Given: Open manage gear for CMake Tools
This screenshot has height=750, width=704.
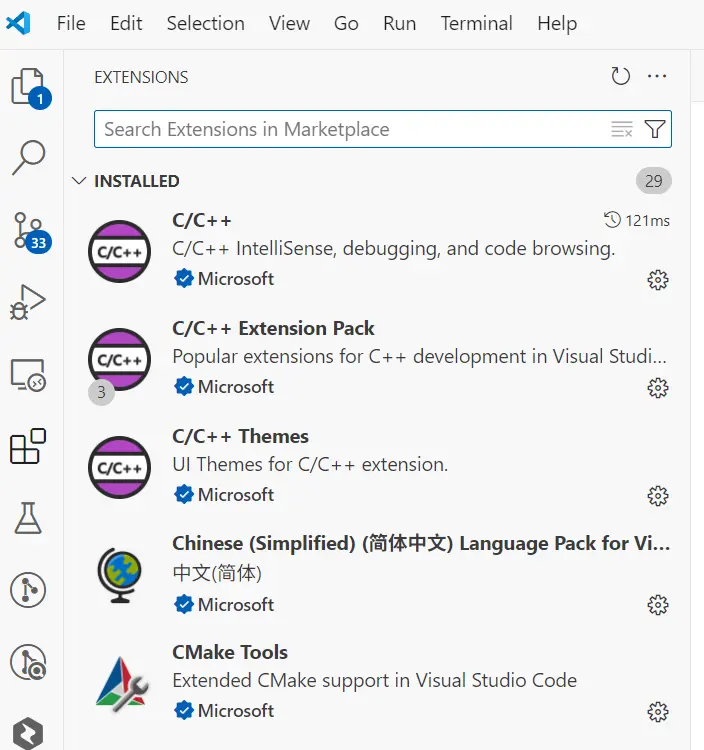Looking at the screenshot, I should click(x=658, y=712).
